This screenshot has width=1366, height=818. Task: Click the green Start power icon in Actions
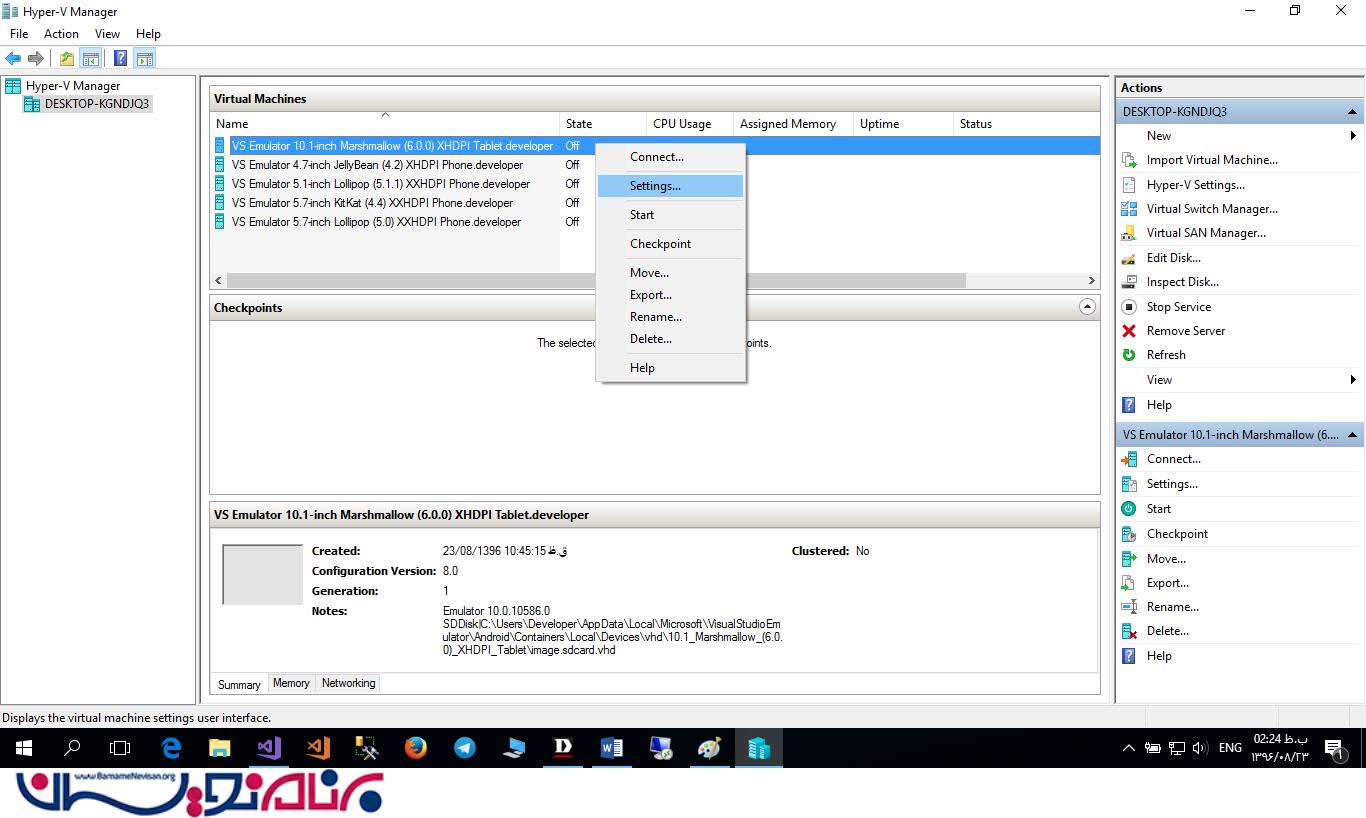(x=1129, y=509)
